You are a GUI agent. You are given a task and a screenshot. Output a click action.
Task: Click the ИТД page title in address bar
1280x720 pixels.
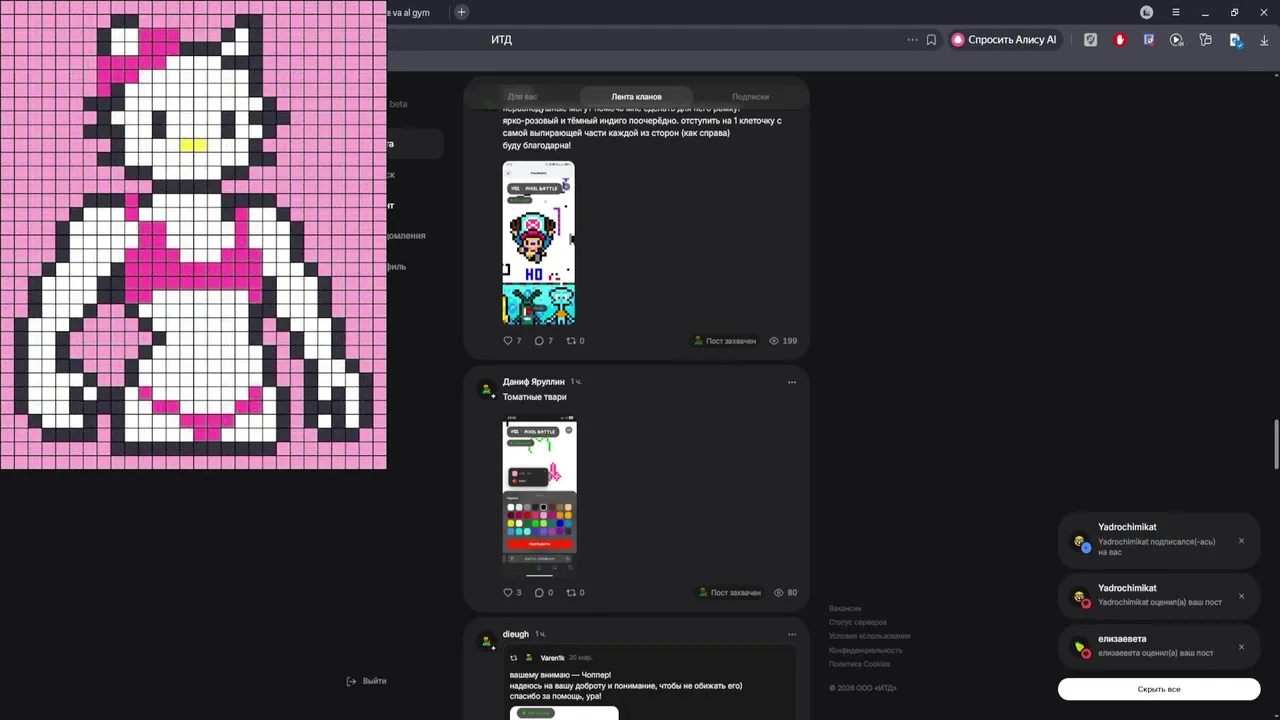click(x=501, y=40)
